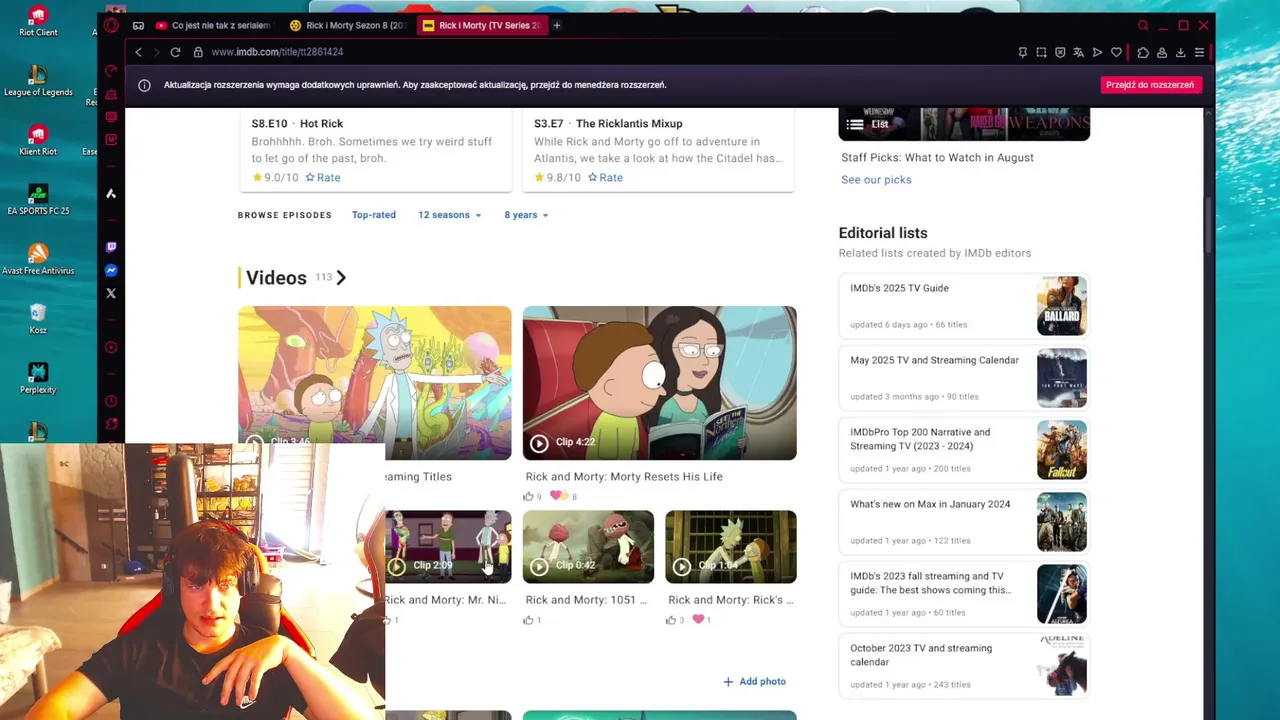Click the Przejdź do rozszerzeń button
Image resolution: width=1280 pixels, height=720 pixels.
click(1149, 85)
